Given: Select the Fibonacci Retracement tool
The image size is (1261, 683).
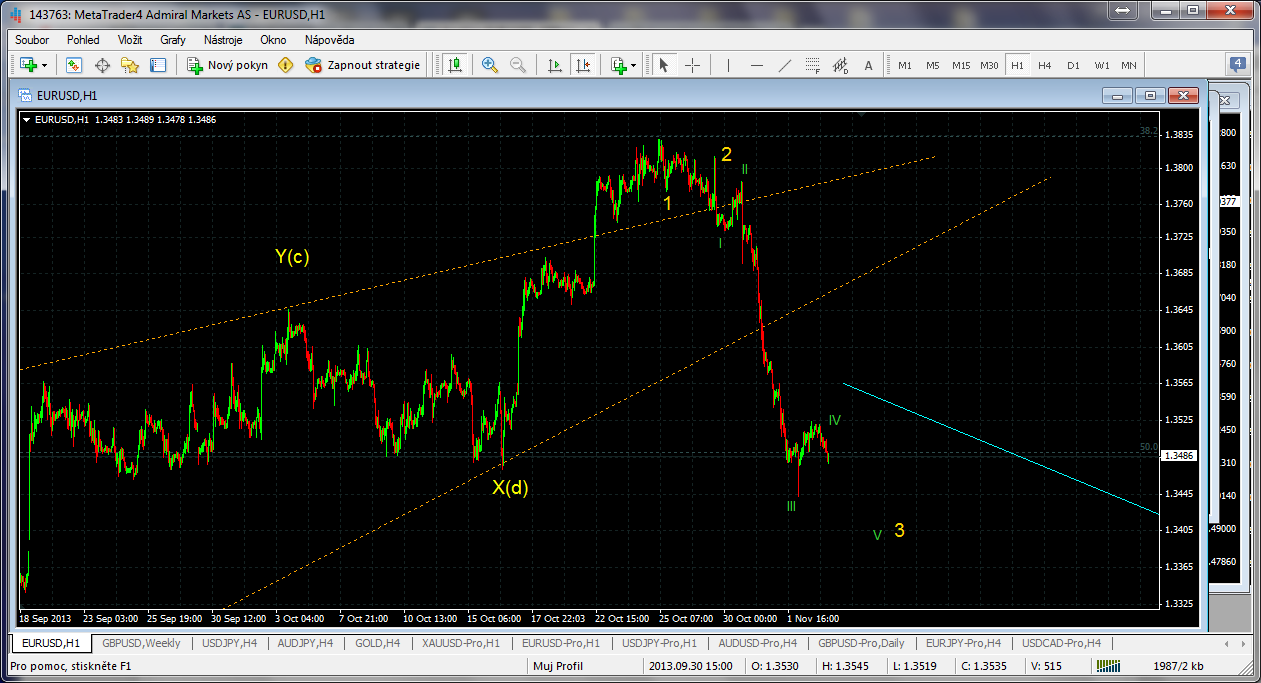Looking at the screenshot, I should coord(813,65).
